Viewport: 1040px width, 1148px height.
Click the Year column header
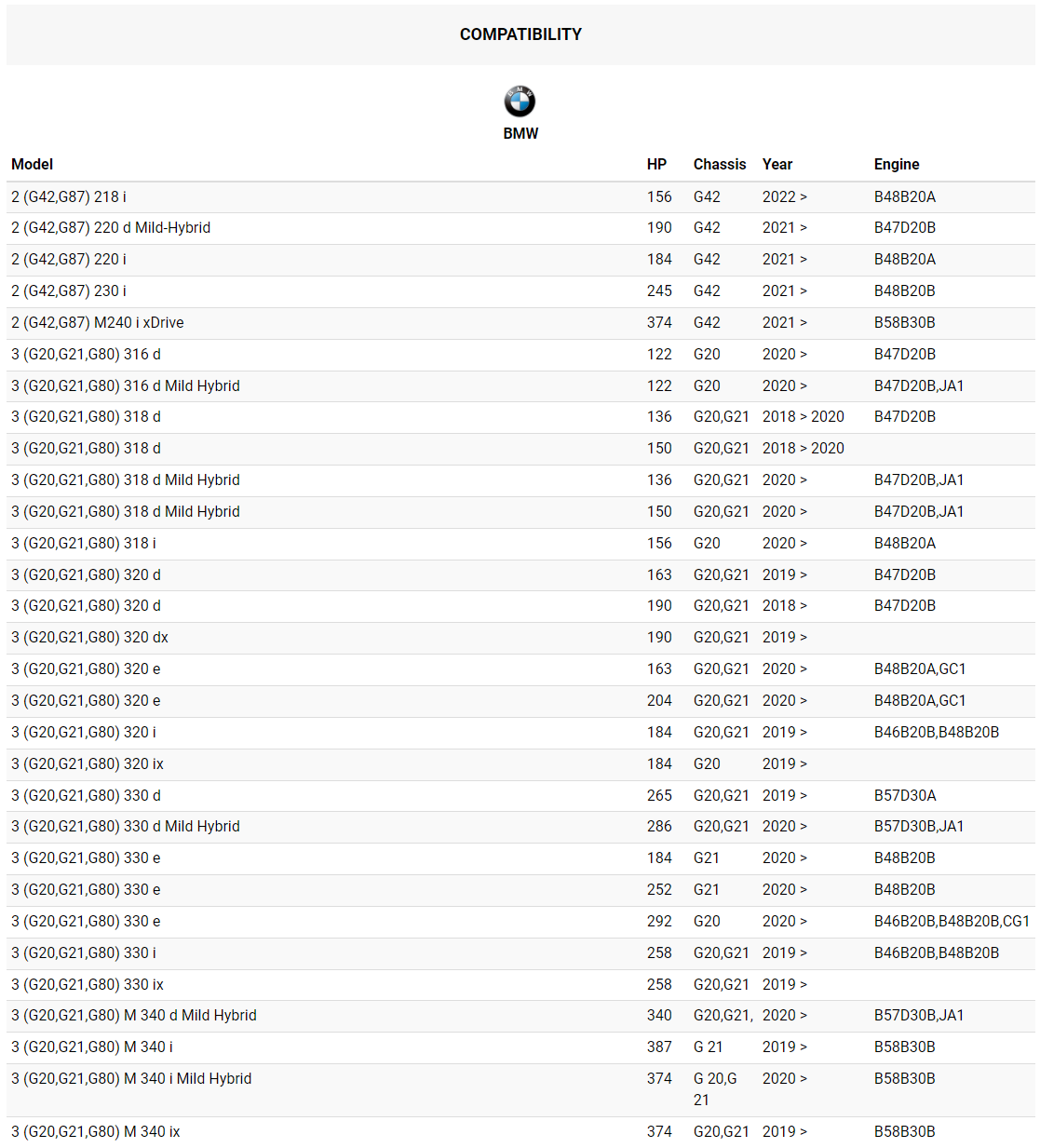777,164
